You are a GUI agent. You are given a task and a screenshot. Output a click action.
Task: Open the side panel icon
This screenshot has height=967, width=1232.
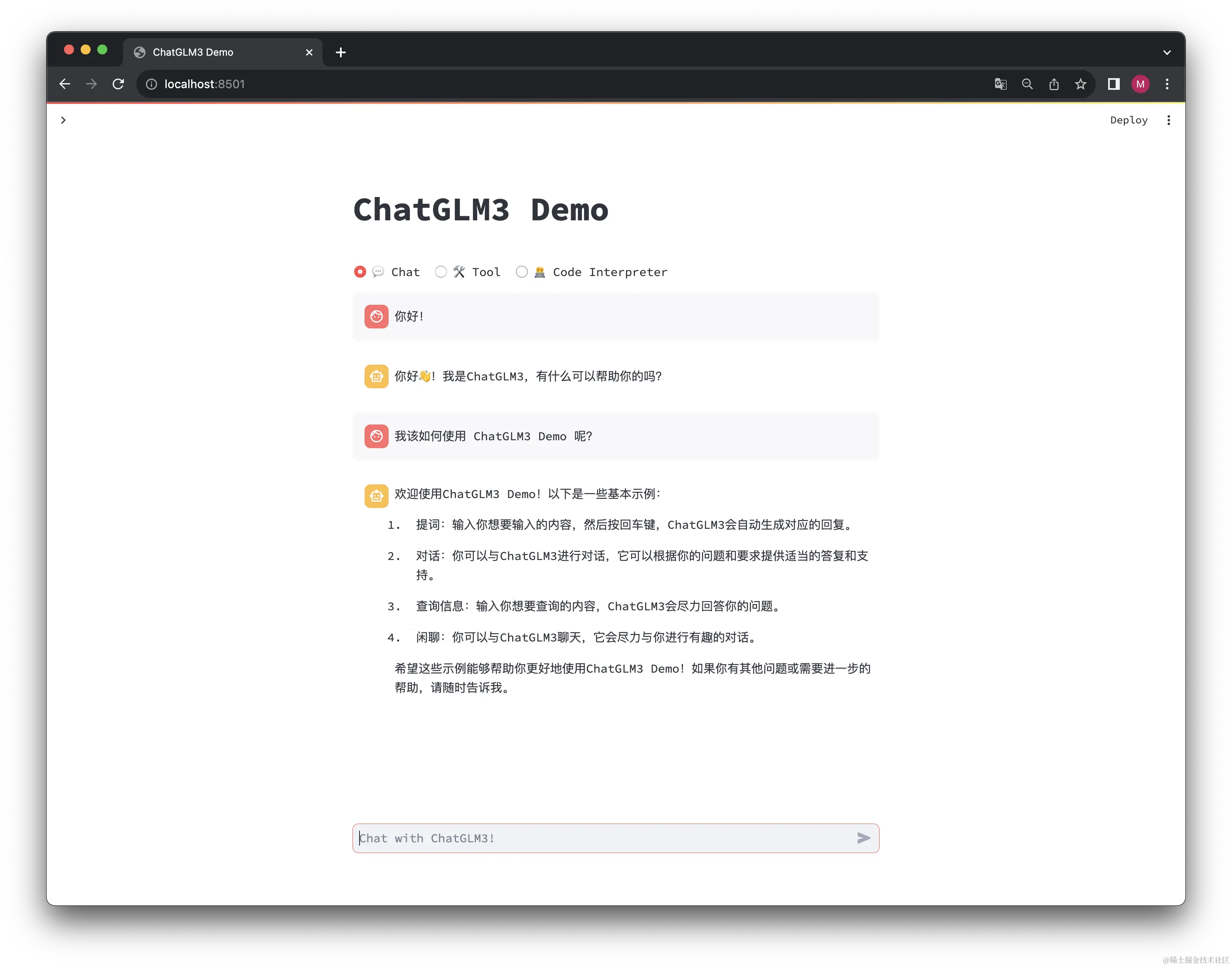(x=1113, y=84)
